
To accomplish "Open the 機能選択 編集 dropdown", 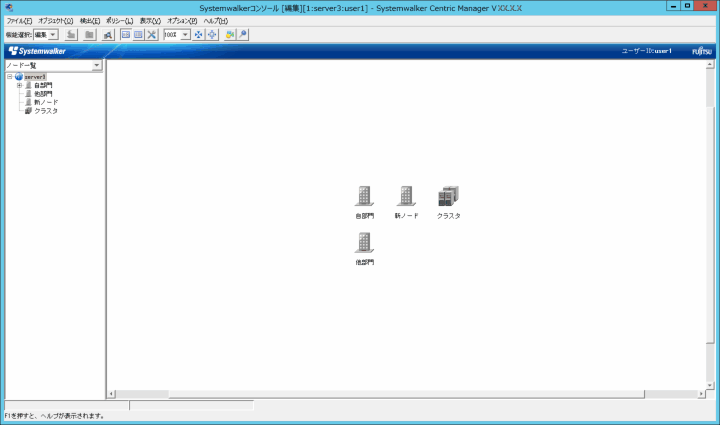I will coord(53,34).
